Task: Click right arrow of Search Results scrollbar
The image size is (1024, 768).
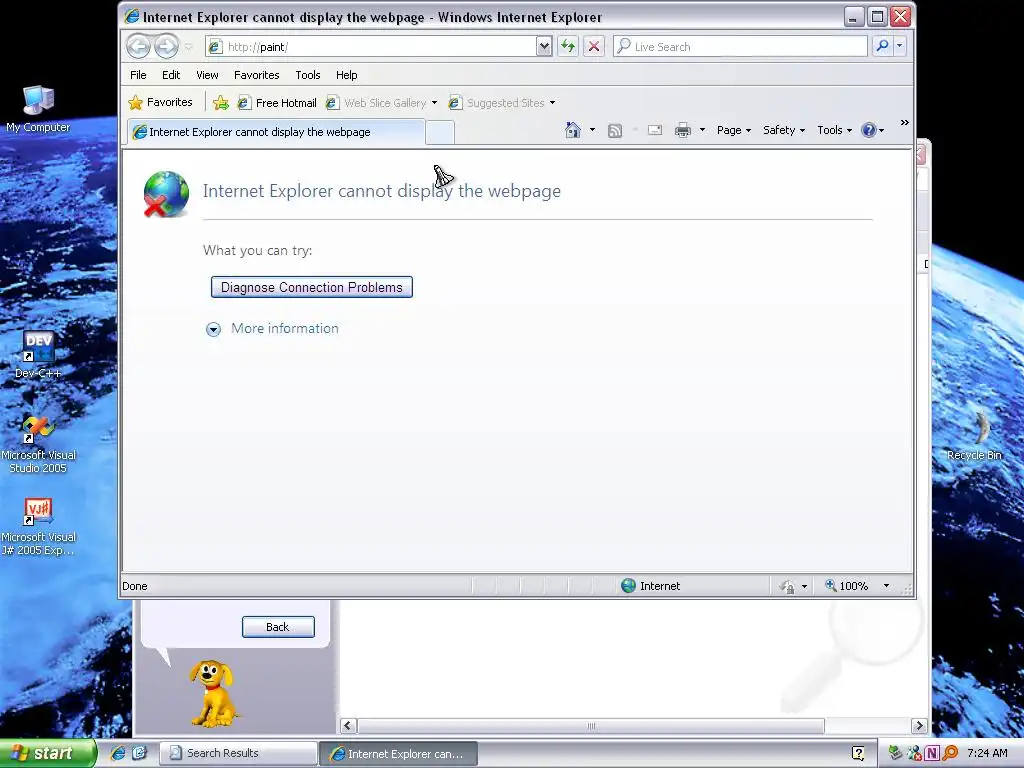Action: [x=920, y=726]
